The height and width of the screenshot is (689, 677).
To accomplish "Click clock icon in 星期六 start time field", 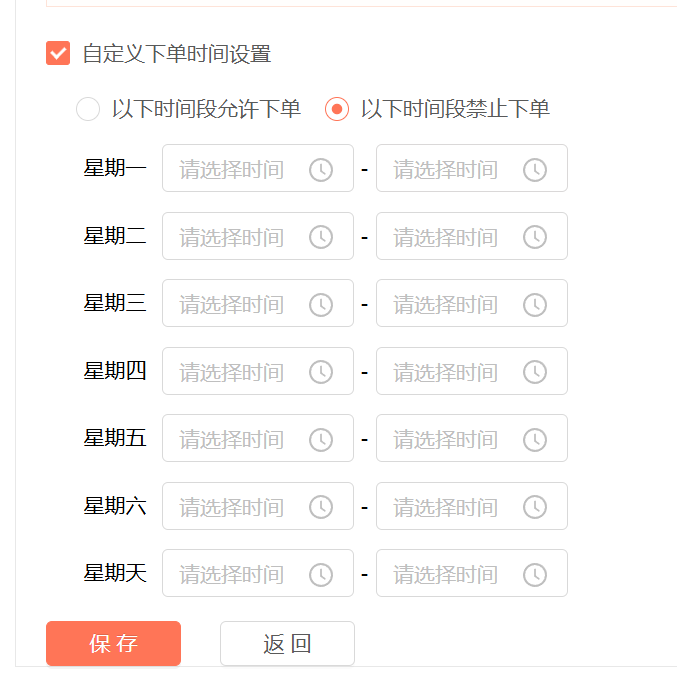I will (321, 507).
